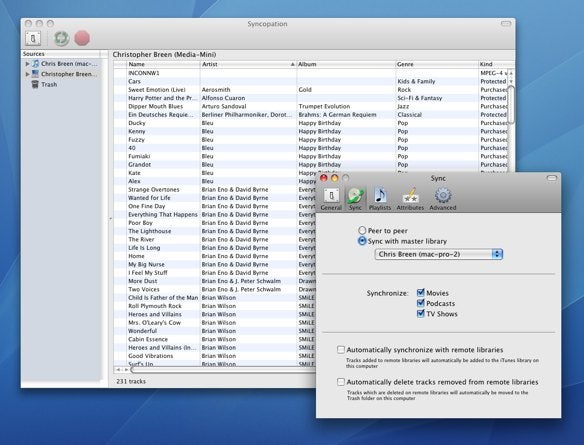Select the track Two Voices

[x=143, y=289]
